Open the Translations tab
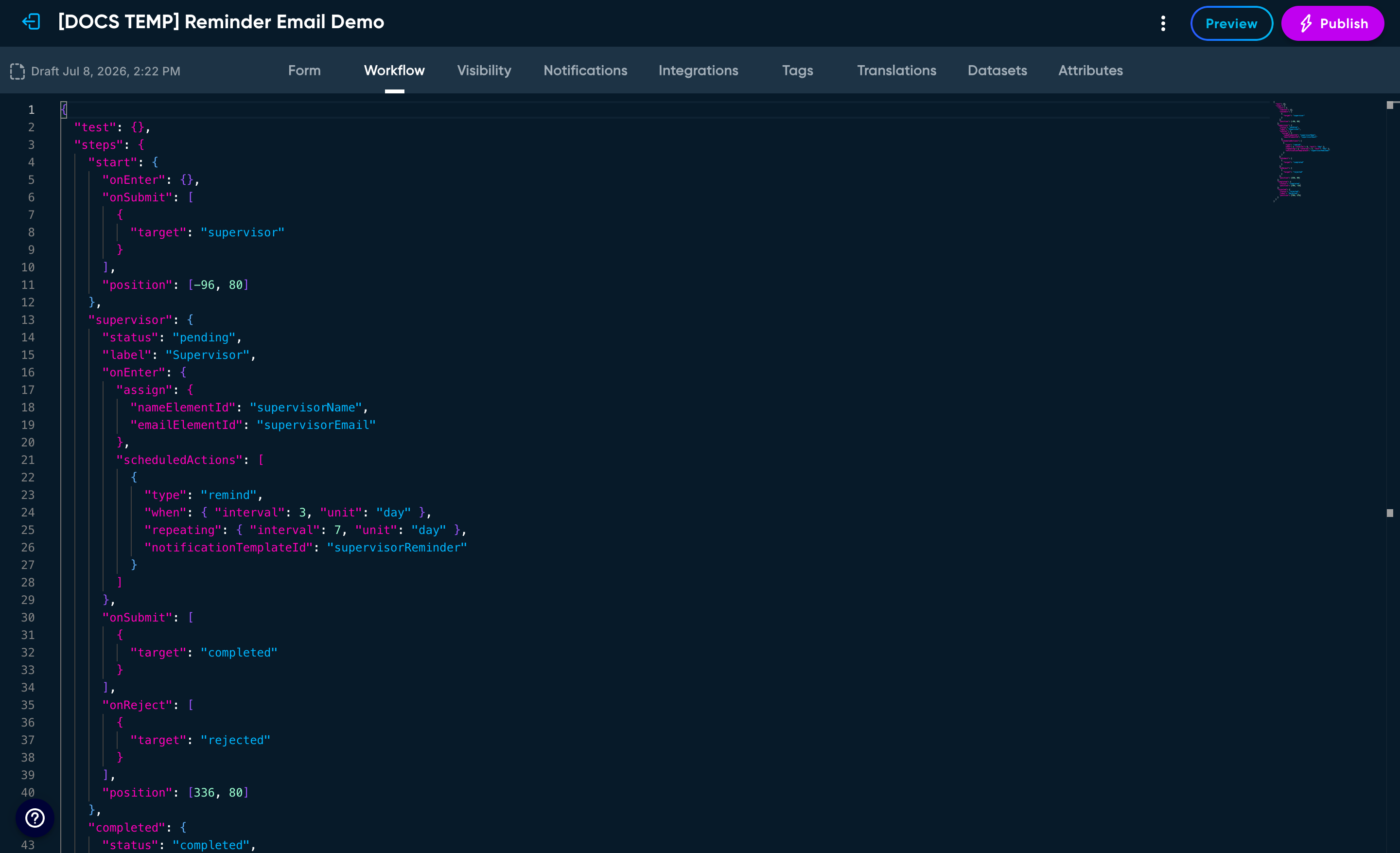 896,71
